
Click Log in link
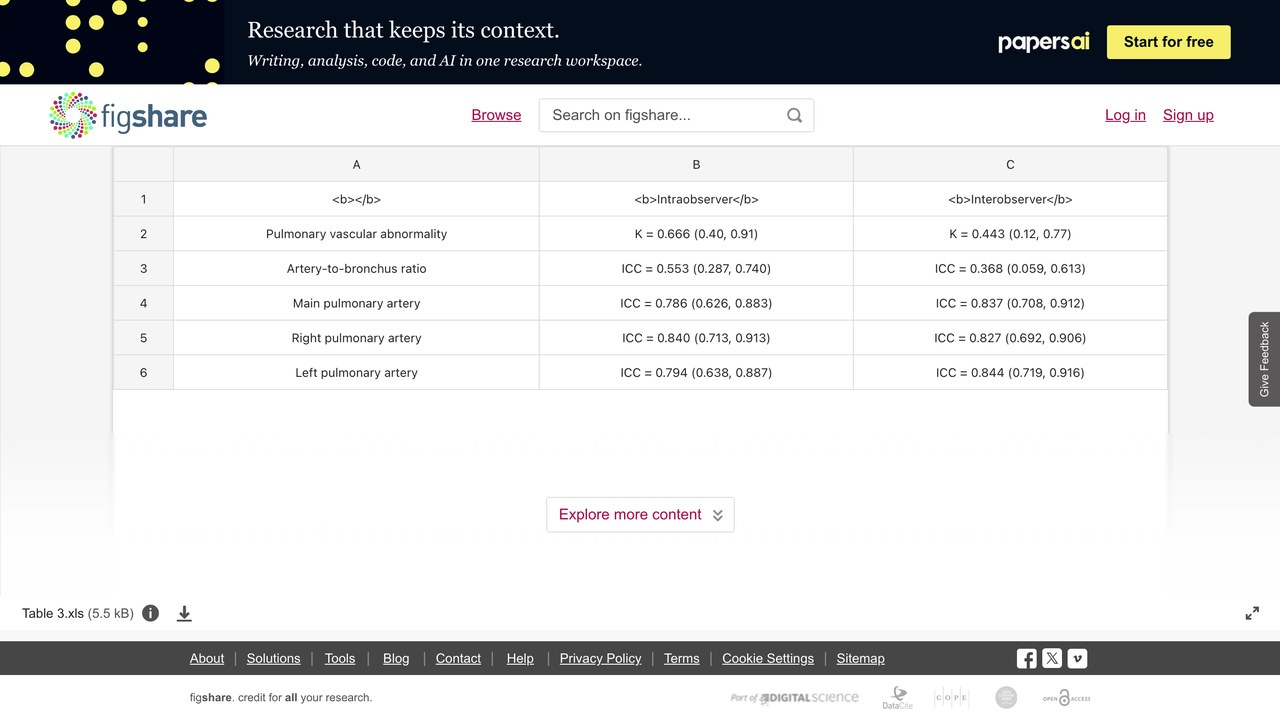[x=1125, y=115]
